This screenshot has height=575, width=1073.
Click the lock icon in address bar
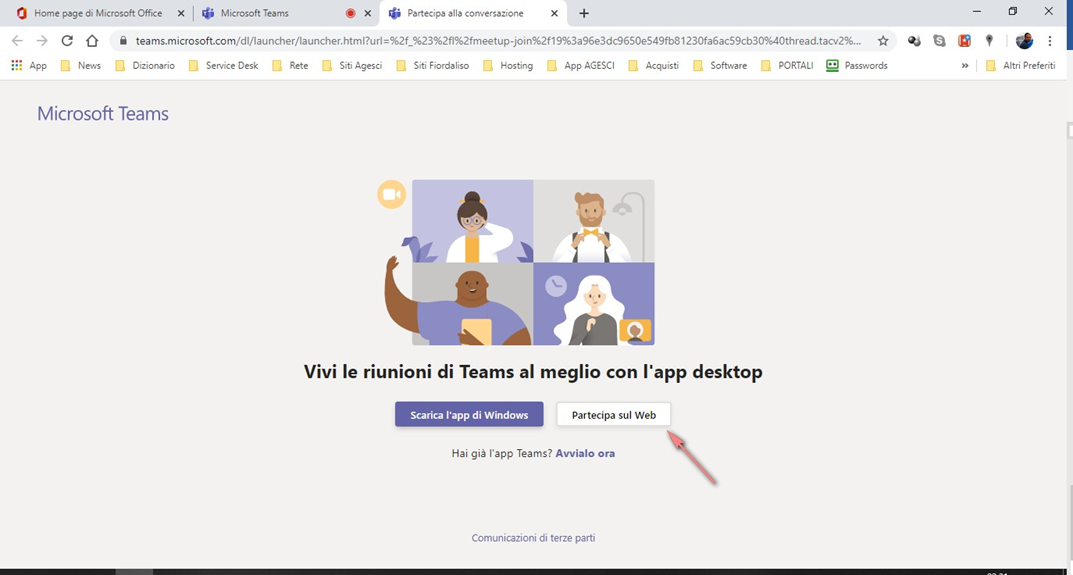click(x=124, y=40)
